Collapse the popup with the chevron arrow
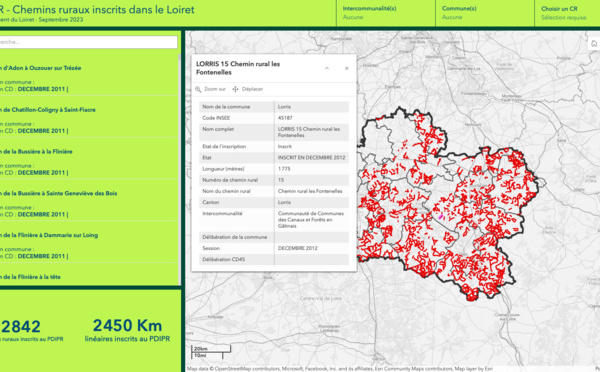 pyautogui.click(x=327, y=68)
